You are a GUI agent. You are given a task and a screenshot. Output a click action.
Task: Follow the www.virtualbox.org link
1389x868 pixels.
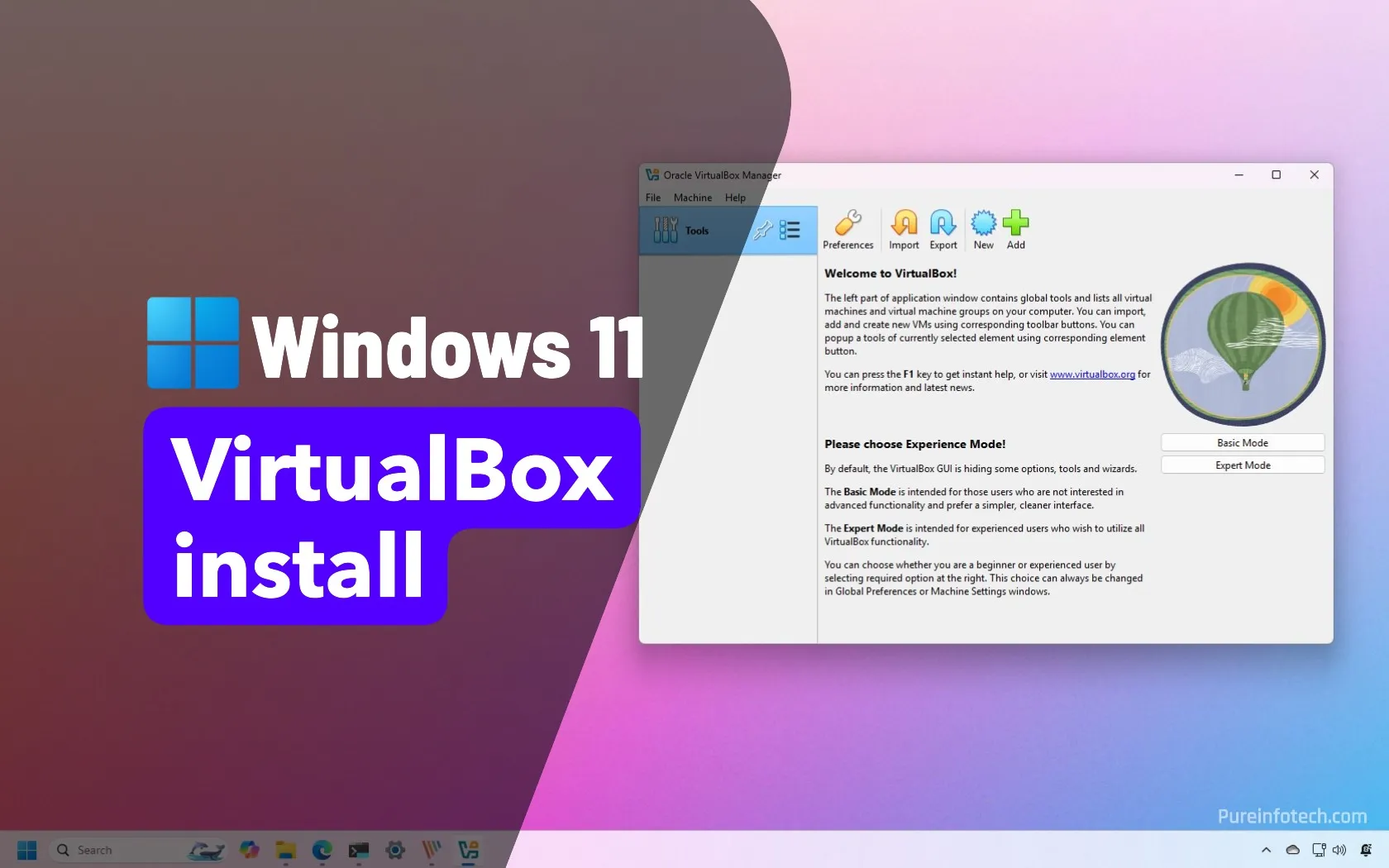(1092, 374)
